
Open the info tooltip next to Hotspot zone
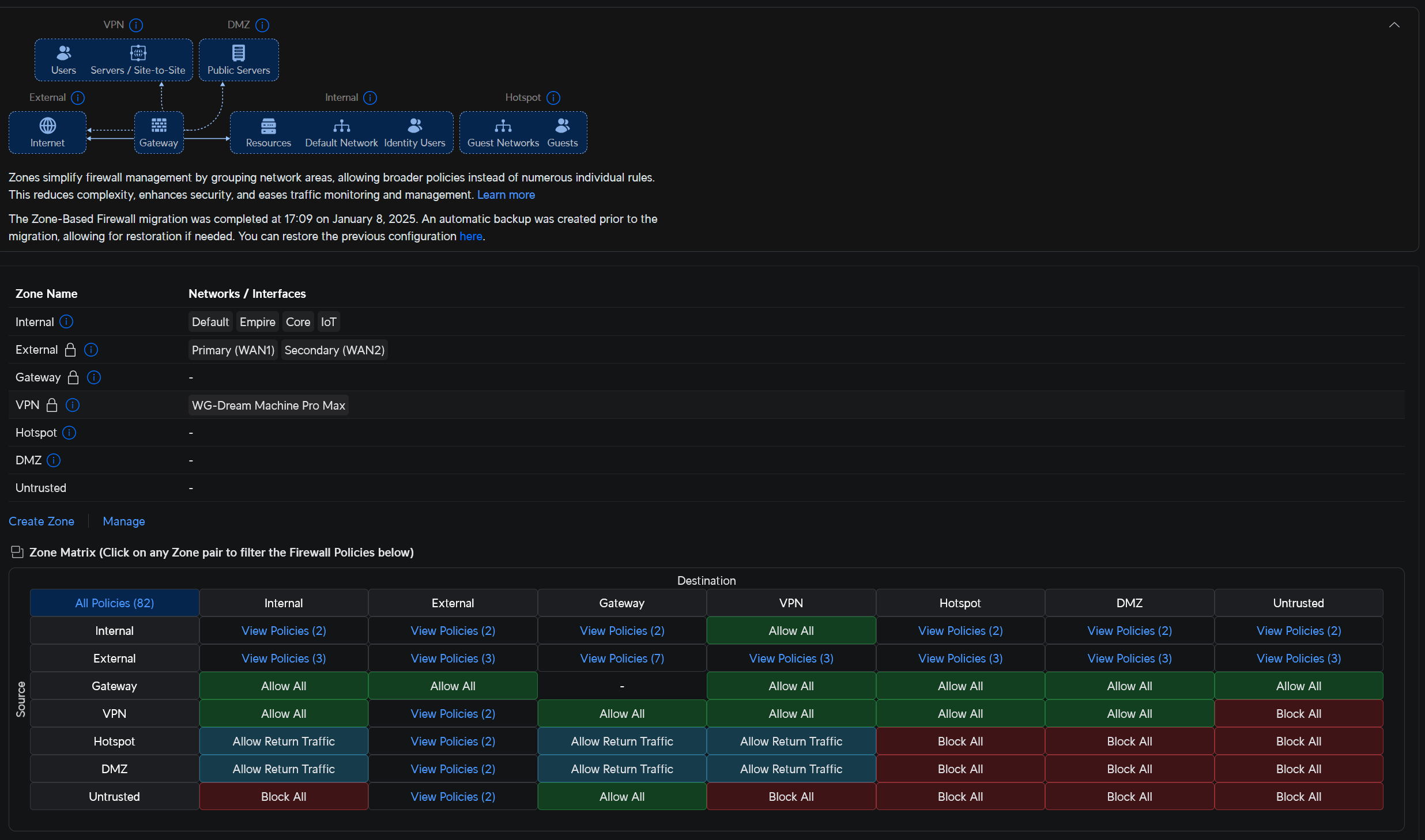(x=69, y=433)
